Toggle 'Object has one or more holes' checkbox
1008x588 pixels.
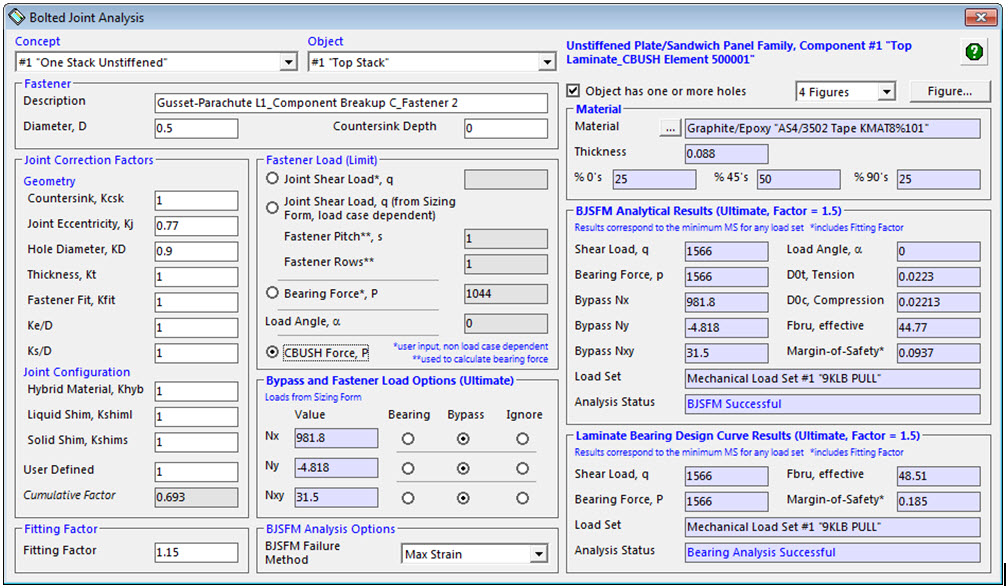pos(573,91)
